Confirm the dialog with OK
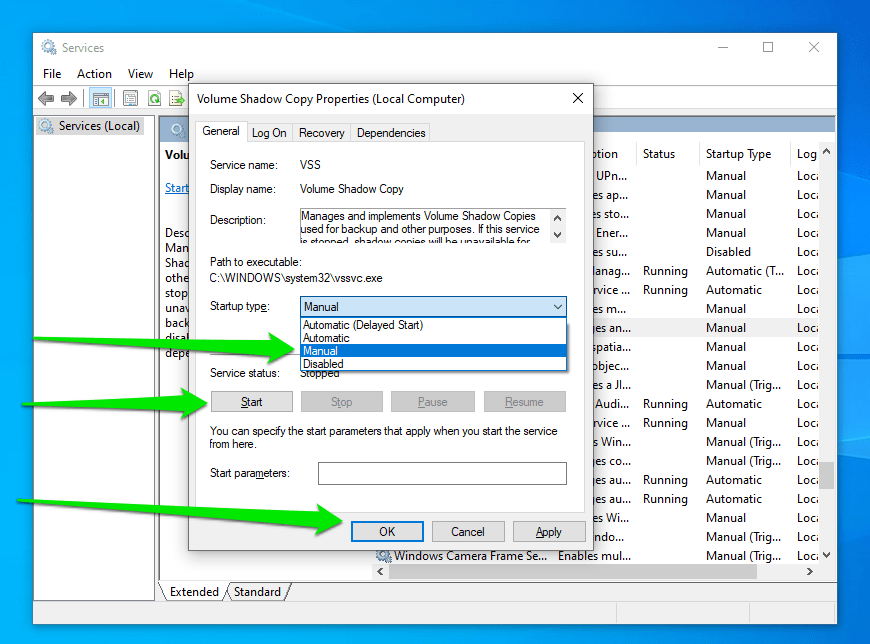Image resolution: width=870 pixels, height=644 pixels. [387, 532]
